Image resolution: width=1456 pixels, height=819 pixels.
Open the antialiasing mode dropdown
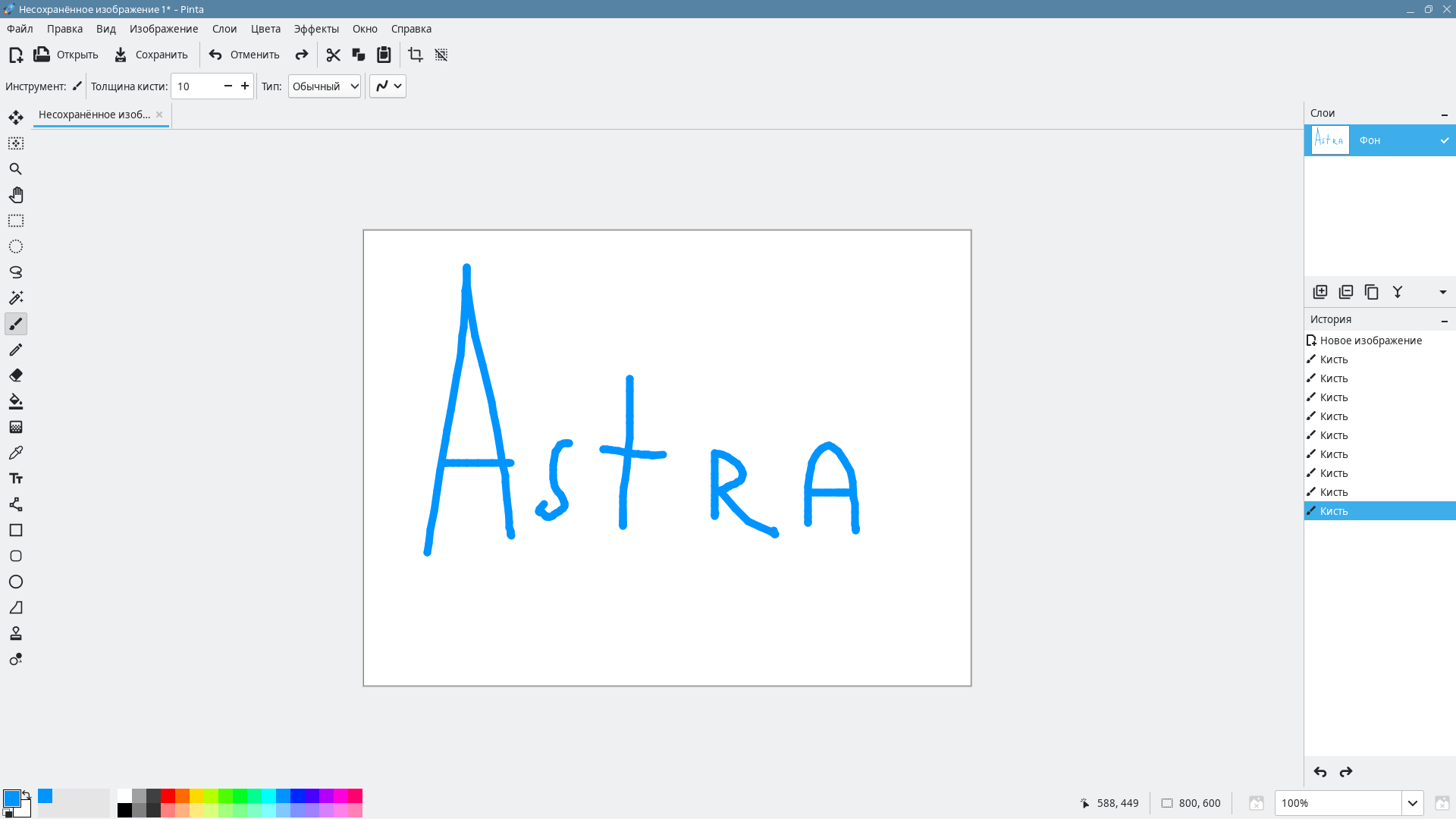388,86
